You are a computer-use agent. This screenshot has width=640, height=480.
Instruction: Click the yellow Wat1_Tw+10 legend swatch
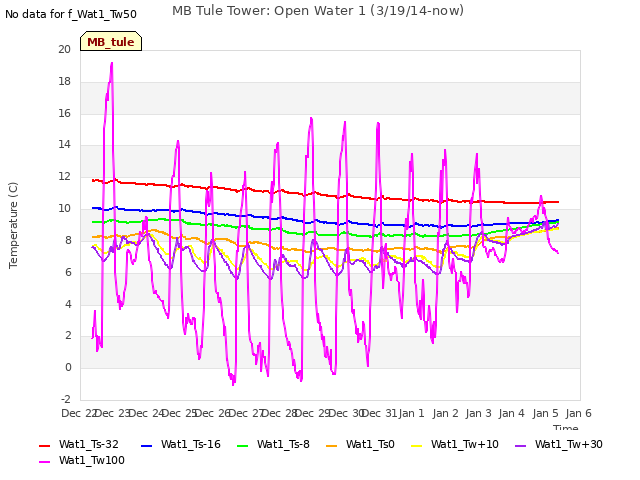click(416, 446)
